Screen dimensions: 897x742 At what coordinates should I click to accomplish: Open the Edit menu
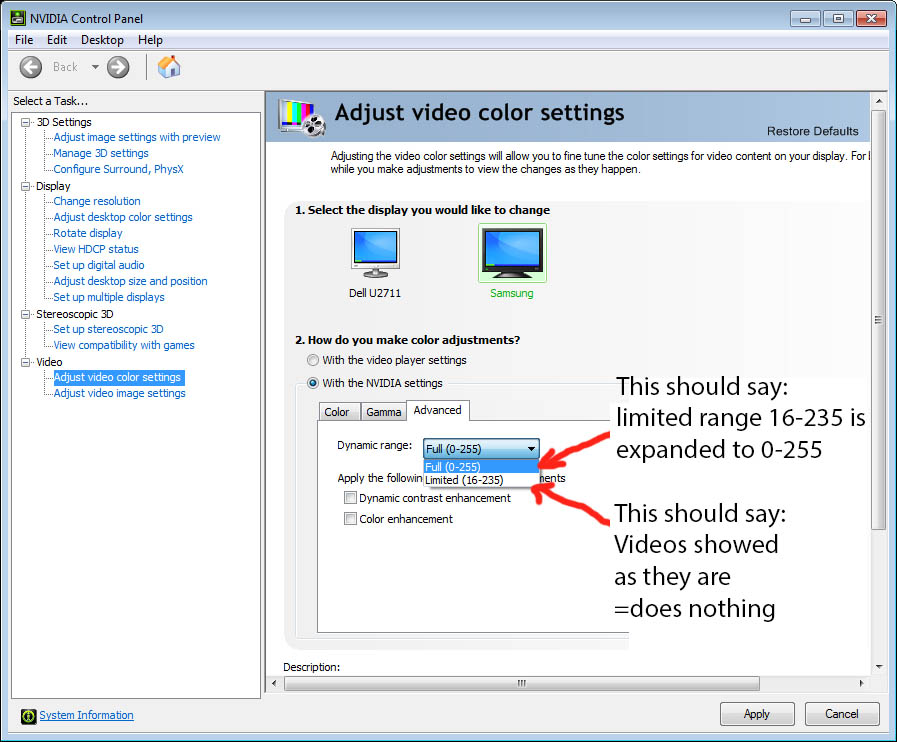click(x=57, y=40)
